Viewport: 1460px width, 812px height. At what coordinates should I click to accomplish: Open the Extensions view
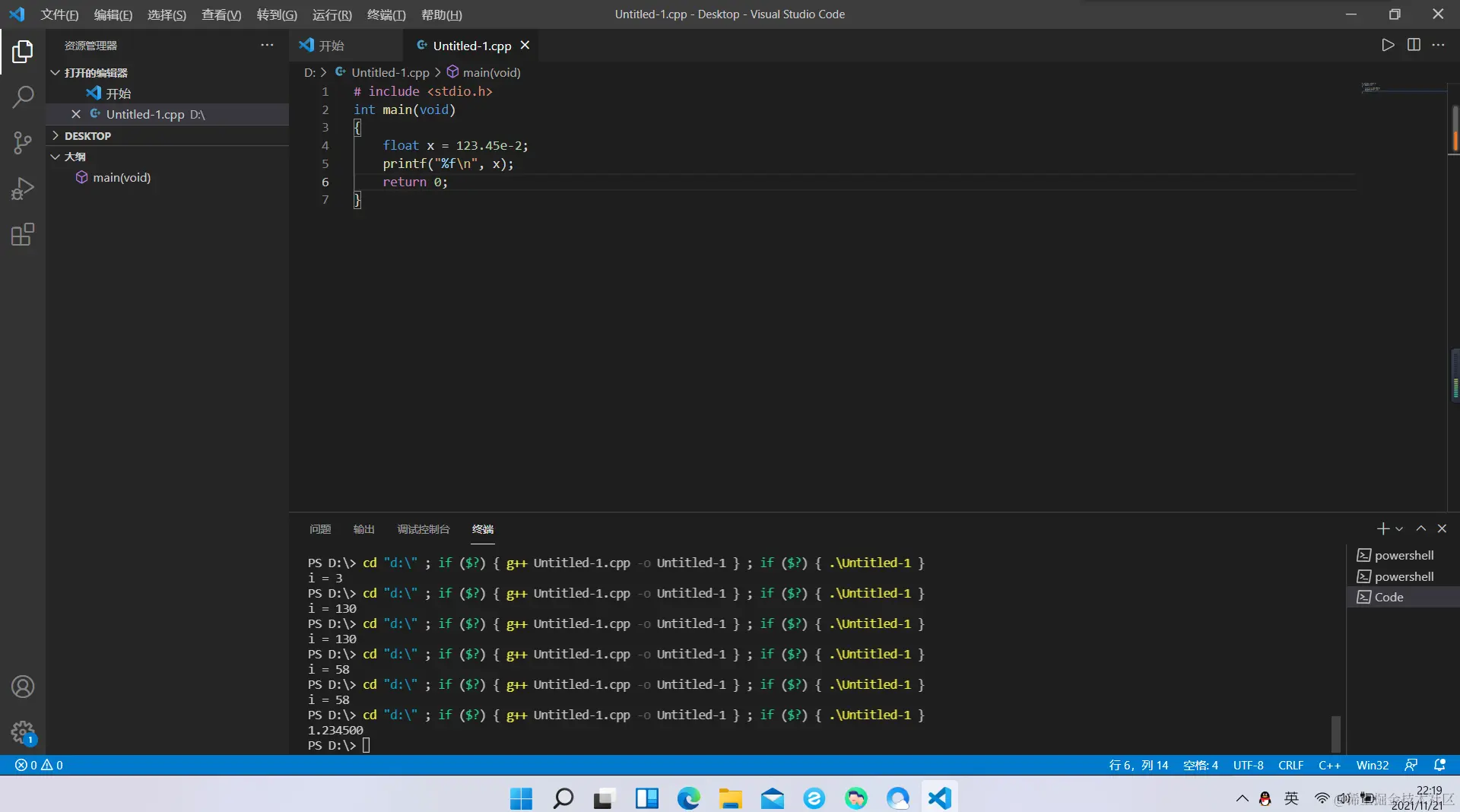click(x=23, y=234)
